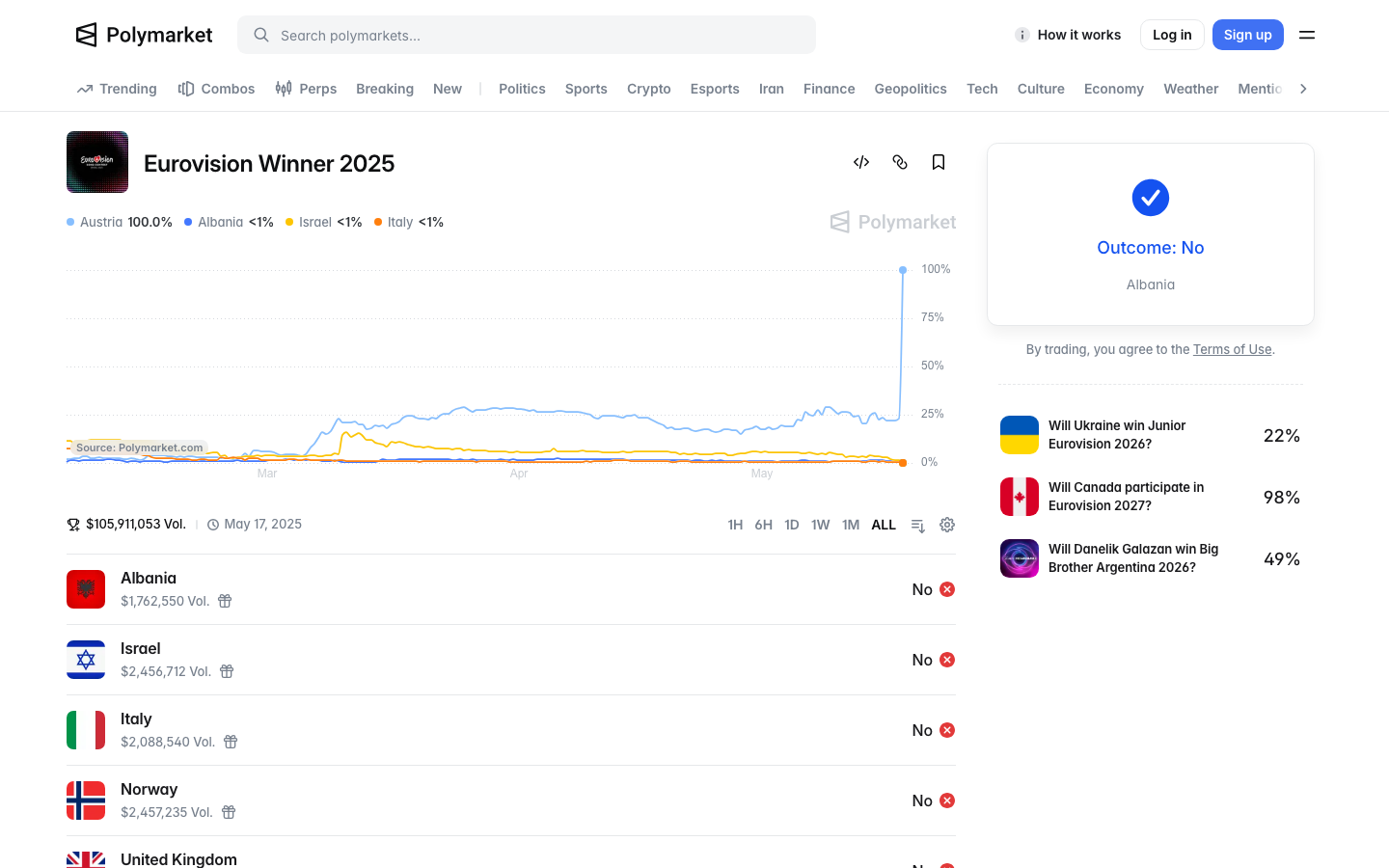
Task: Open the Breaking tab
Action: click(x=385, y=89)
